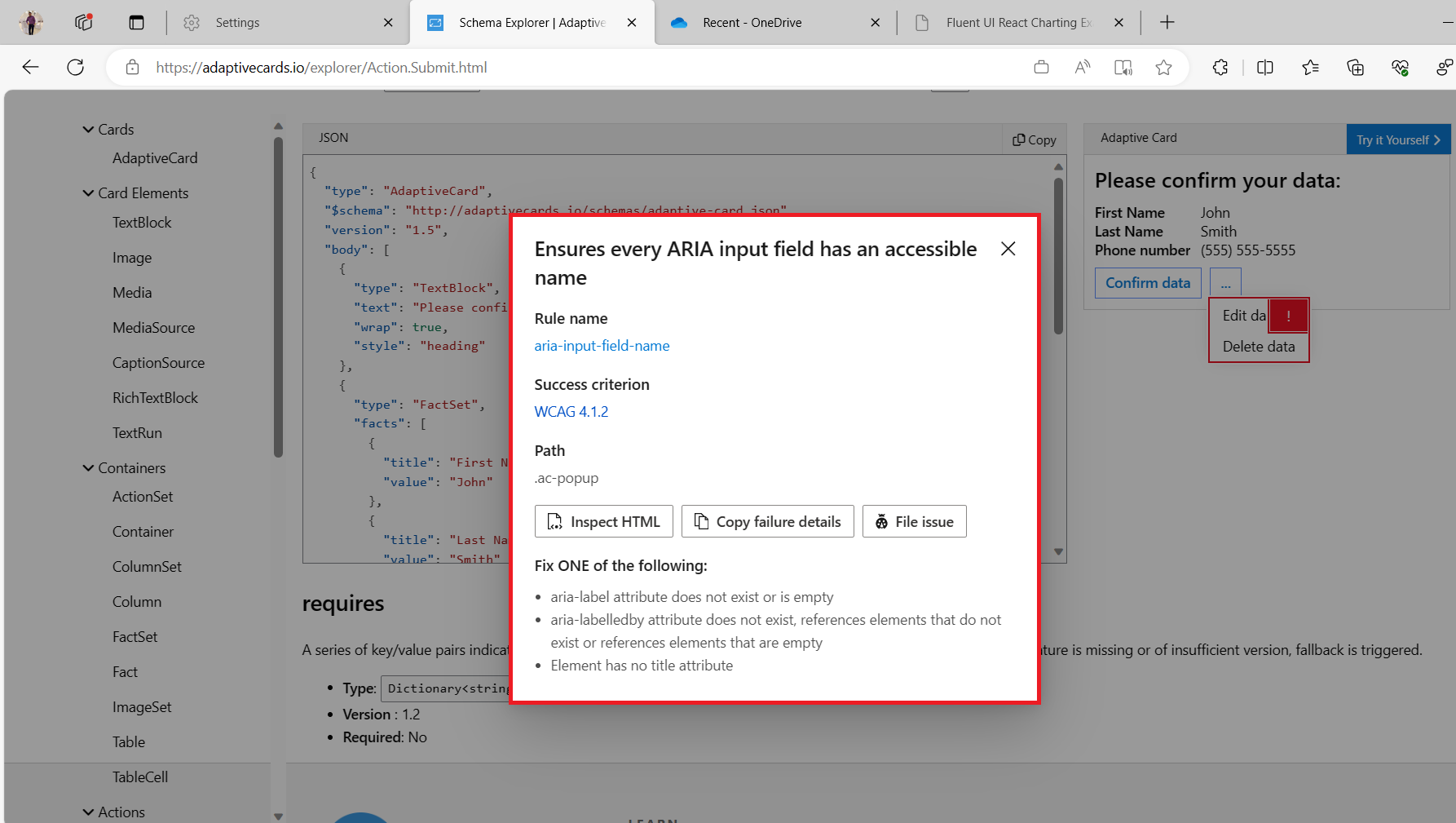Choose Delete data from the popup menu

1258,346
